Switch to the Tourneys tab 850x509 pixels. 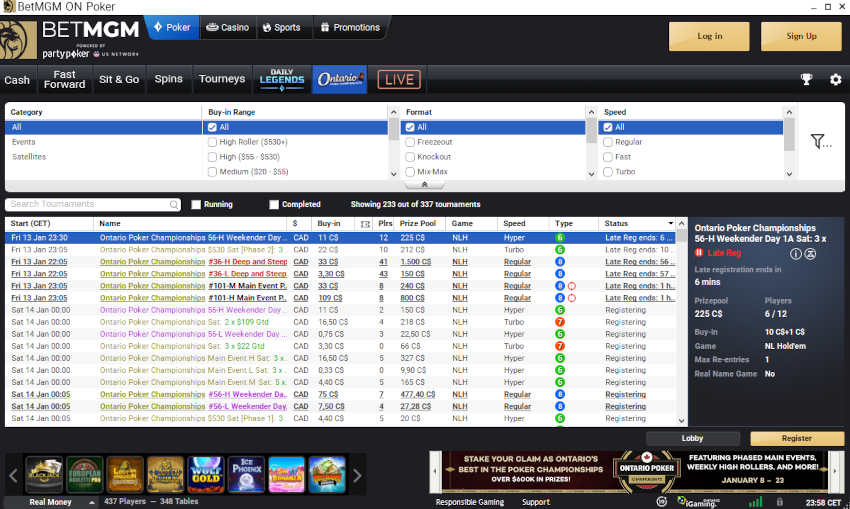pos(222,80)
